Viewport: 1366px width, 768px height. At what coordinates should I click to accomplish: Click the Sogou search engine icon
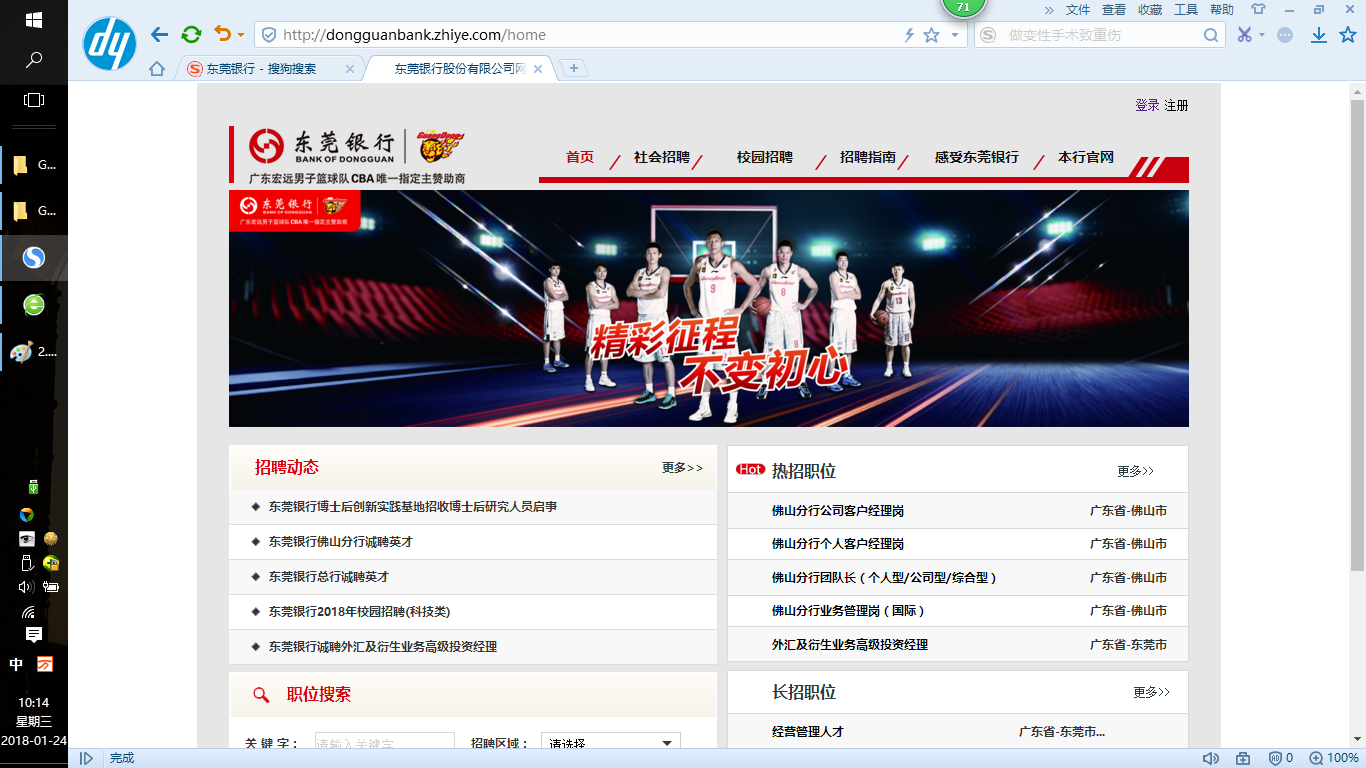click(x=988, y=35)
